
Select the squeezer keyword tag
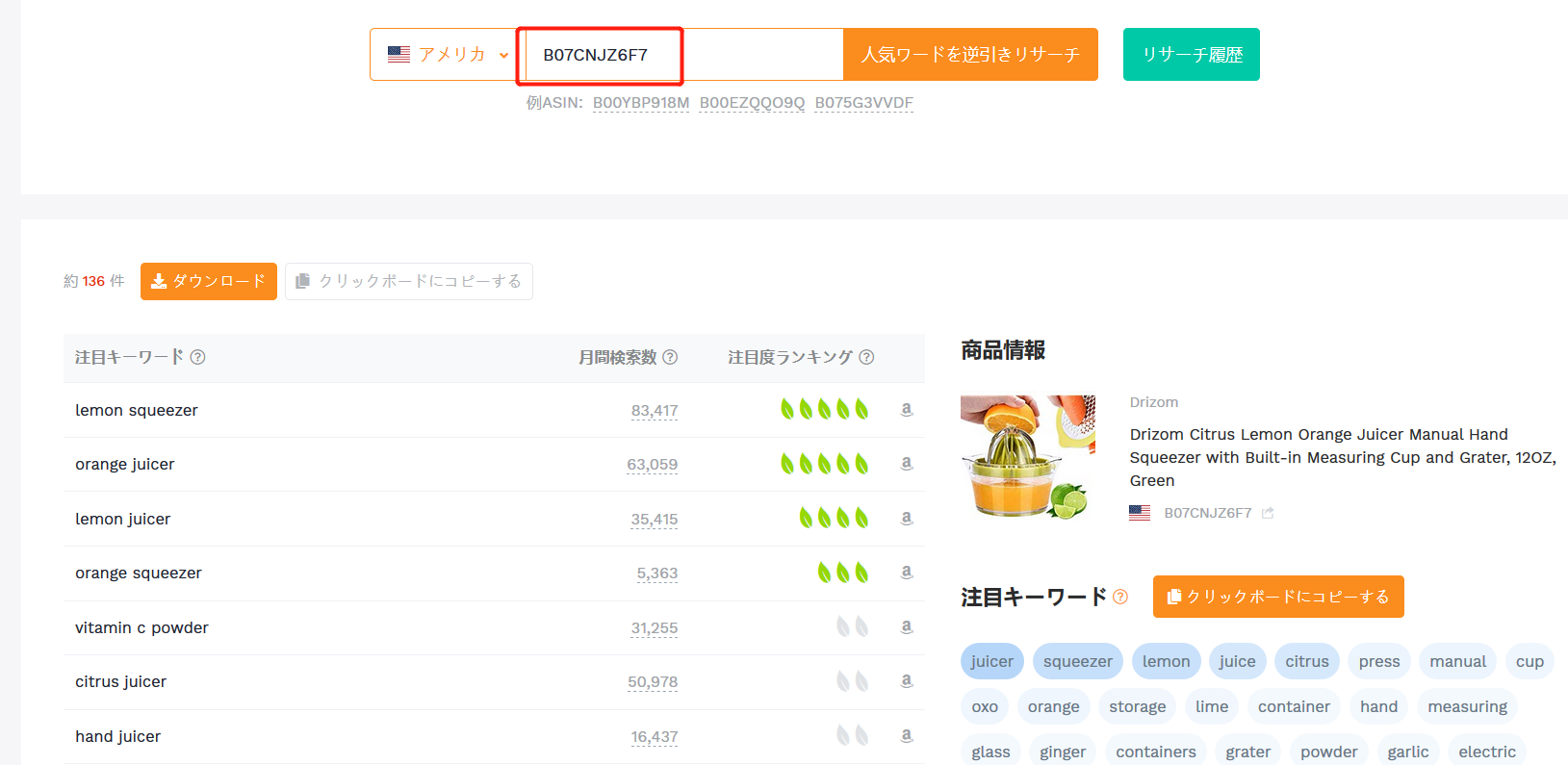1078,661
